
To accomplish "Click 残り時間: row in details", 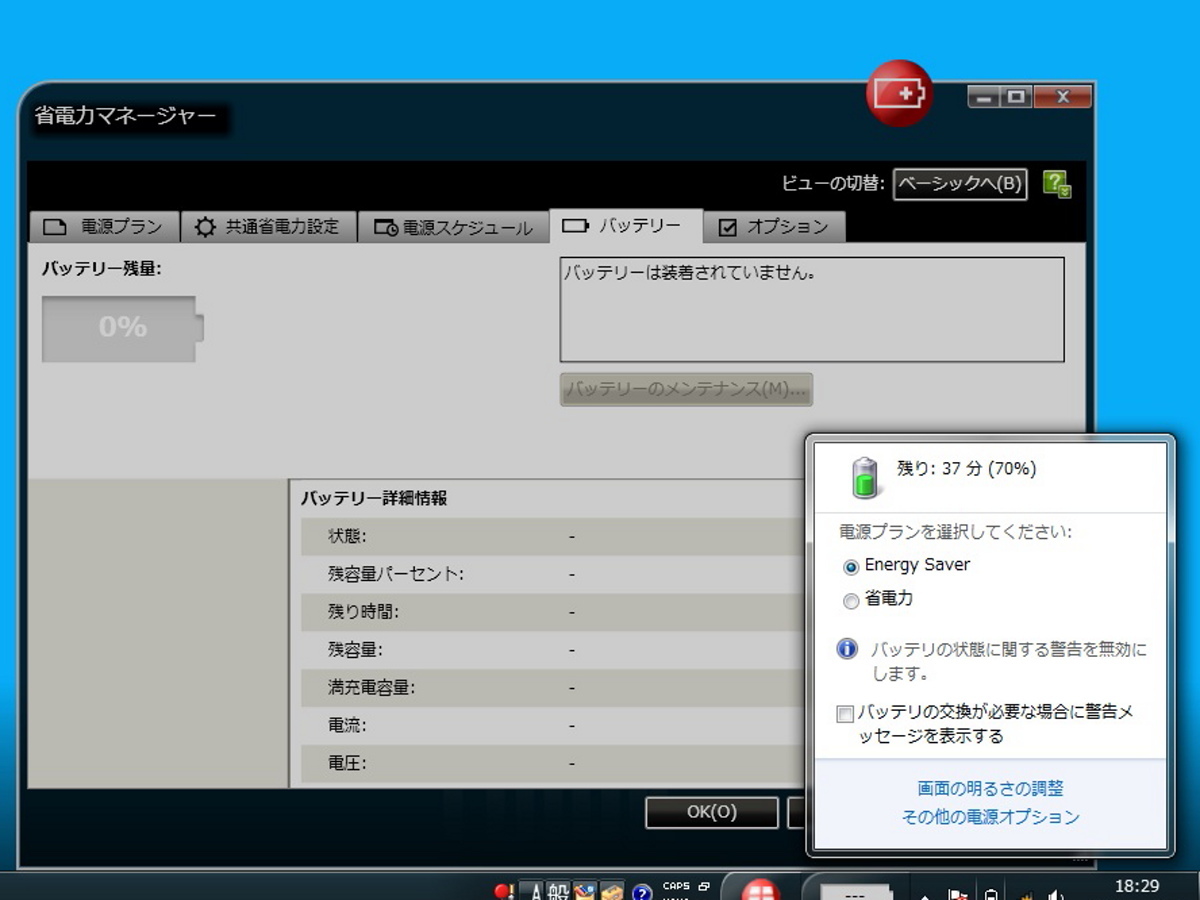I will (x=553, y=612).
